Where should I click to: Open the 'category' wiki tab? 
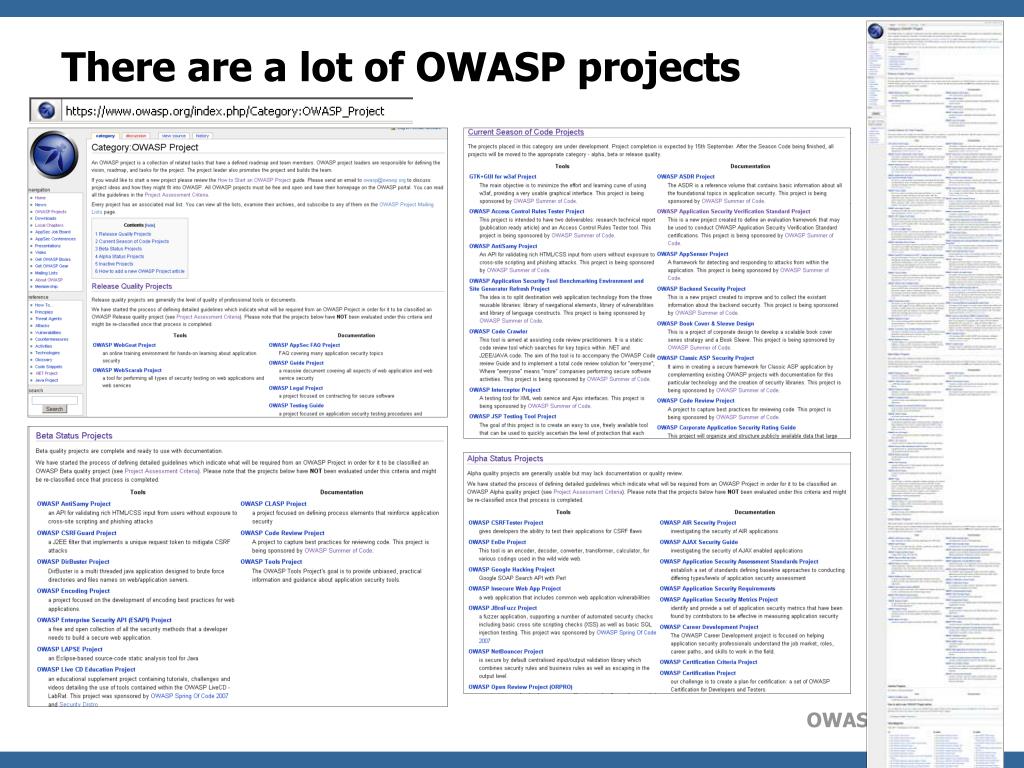(105, 136)
